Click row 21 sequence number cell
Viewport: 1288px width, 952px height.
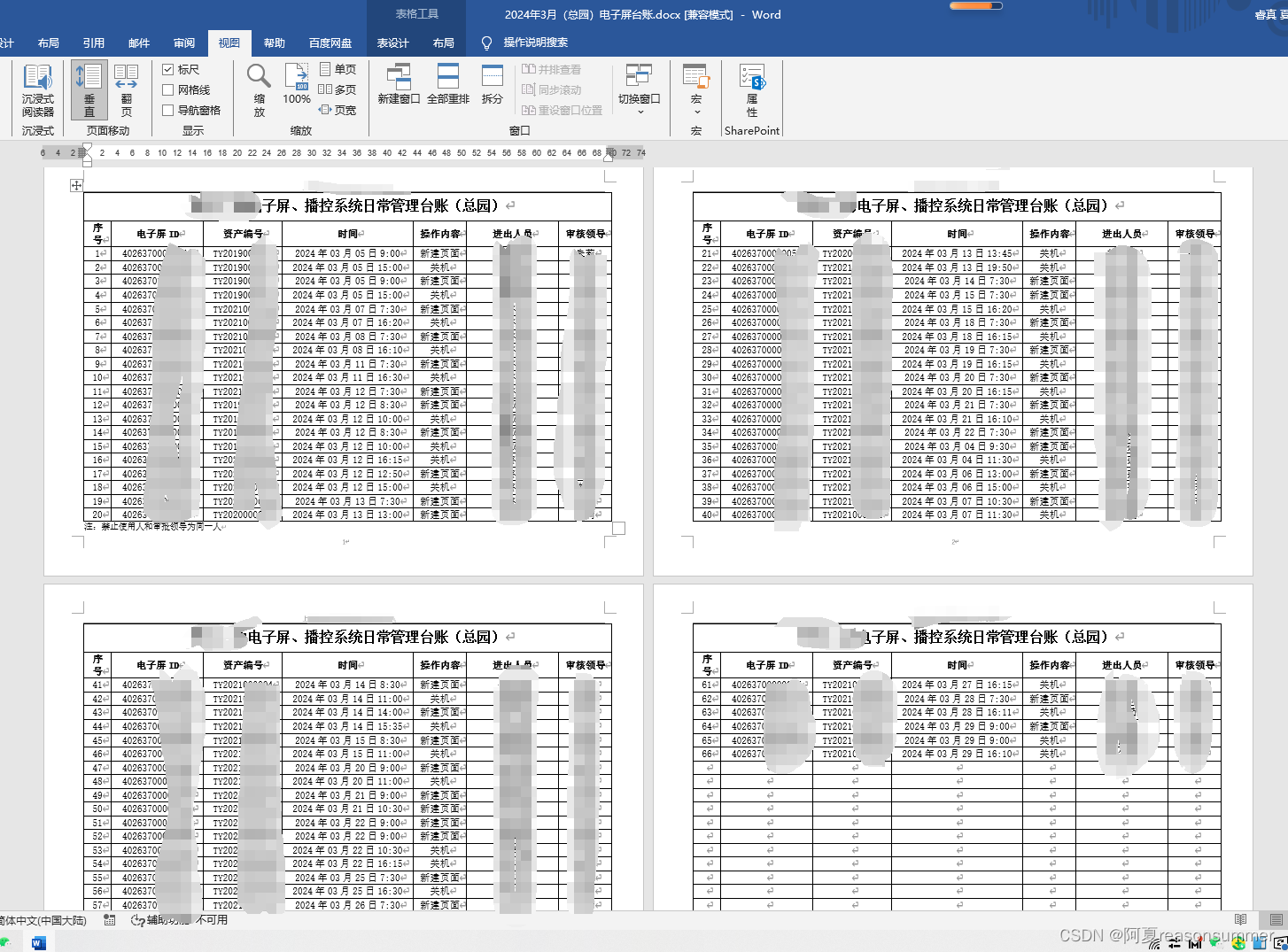(707, 253)
